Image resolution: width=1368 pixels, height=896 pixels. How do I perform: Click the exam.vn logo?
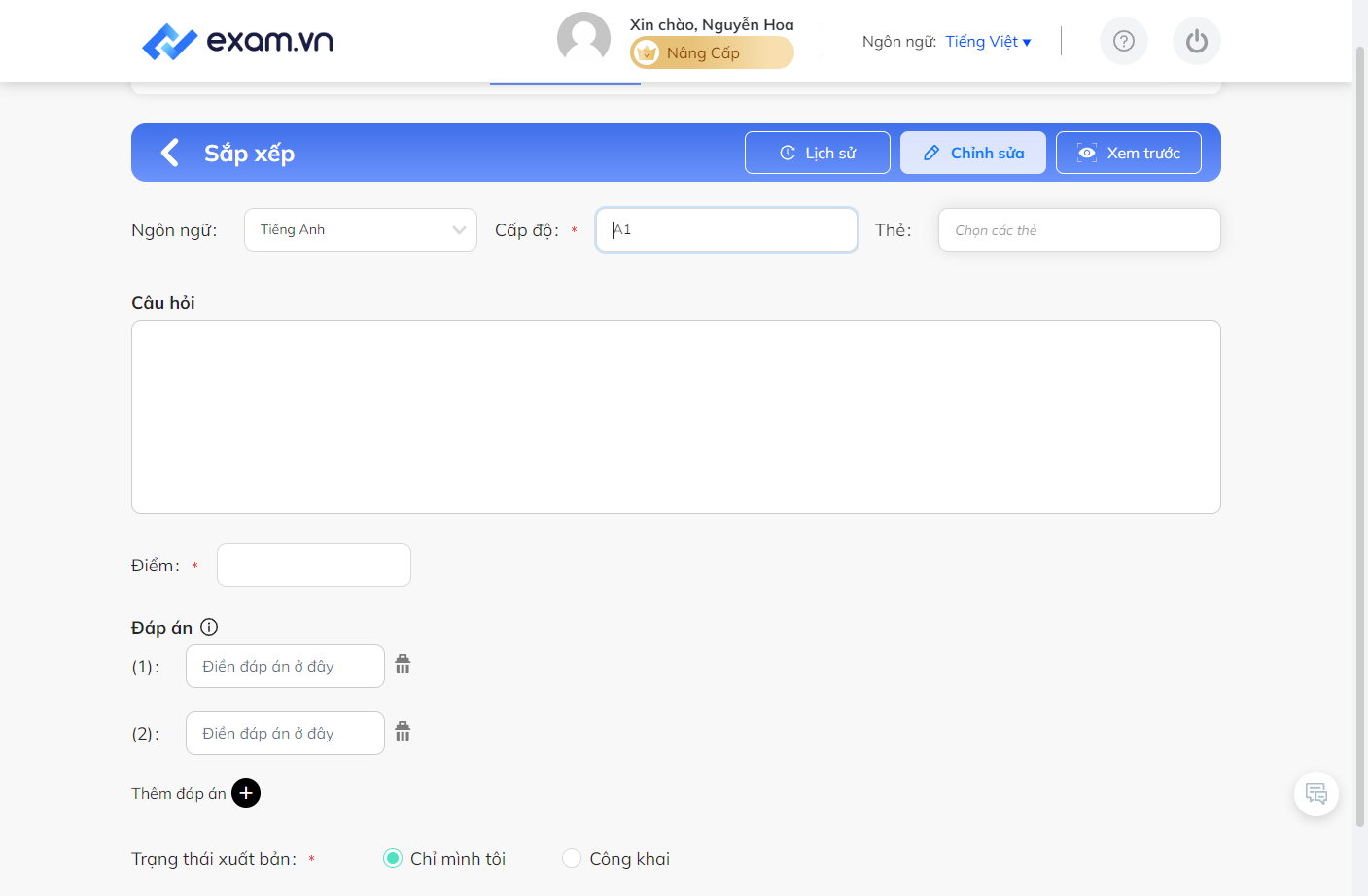click(238, 41)
